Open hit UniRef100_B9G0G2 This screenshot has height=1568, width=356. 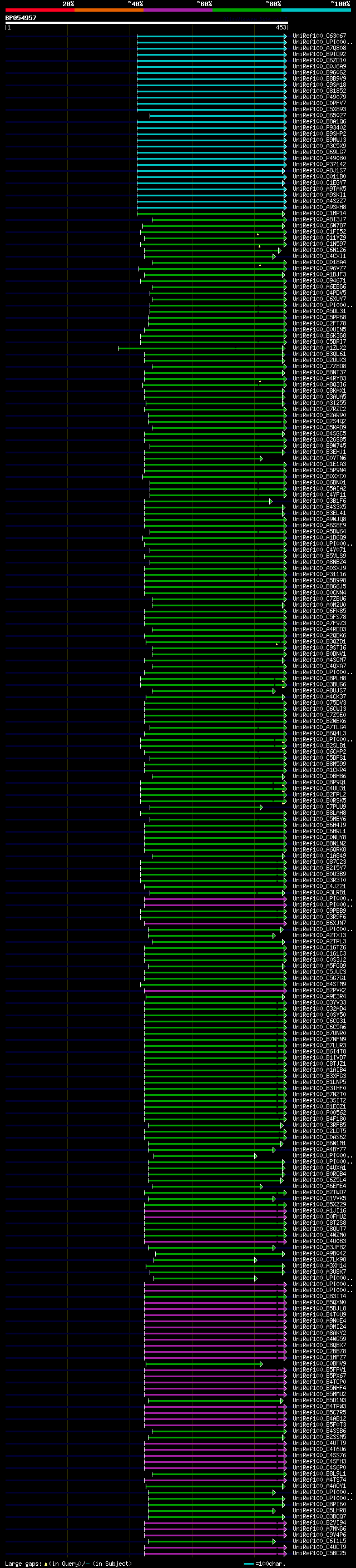319,72
